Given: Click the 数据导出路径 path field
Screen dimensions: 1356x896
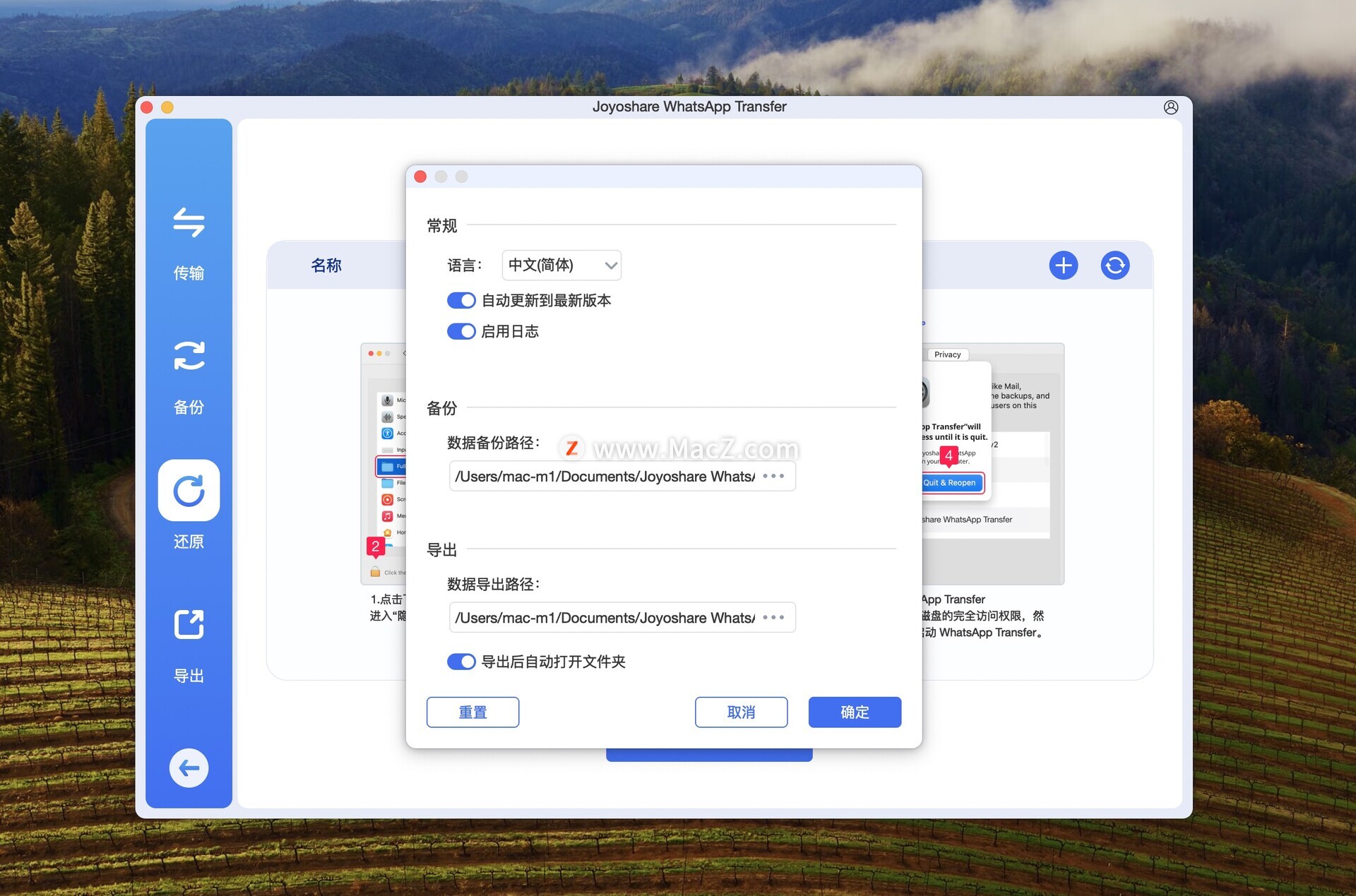Looking at the screenshot, I should 622,618.
